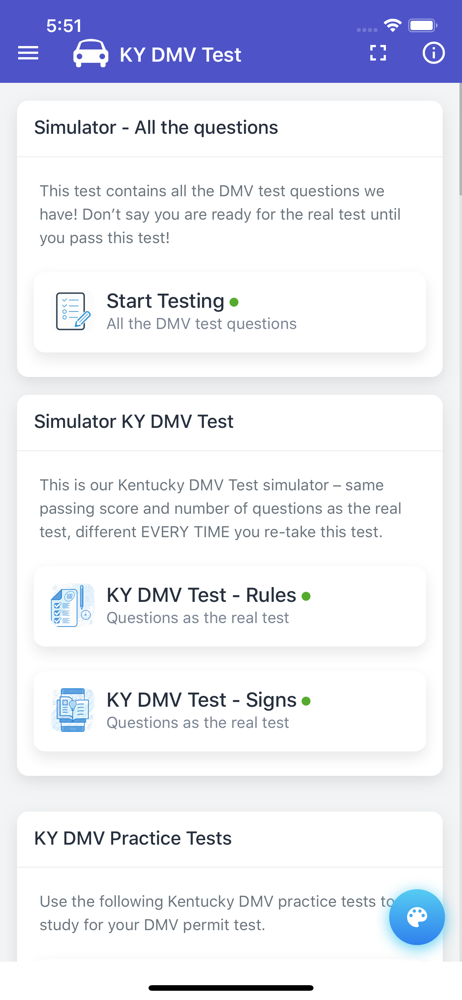
Task: Tap the car logo icon
Action: pyautogui.click(x=91, y=54)
